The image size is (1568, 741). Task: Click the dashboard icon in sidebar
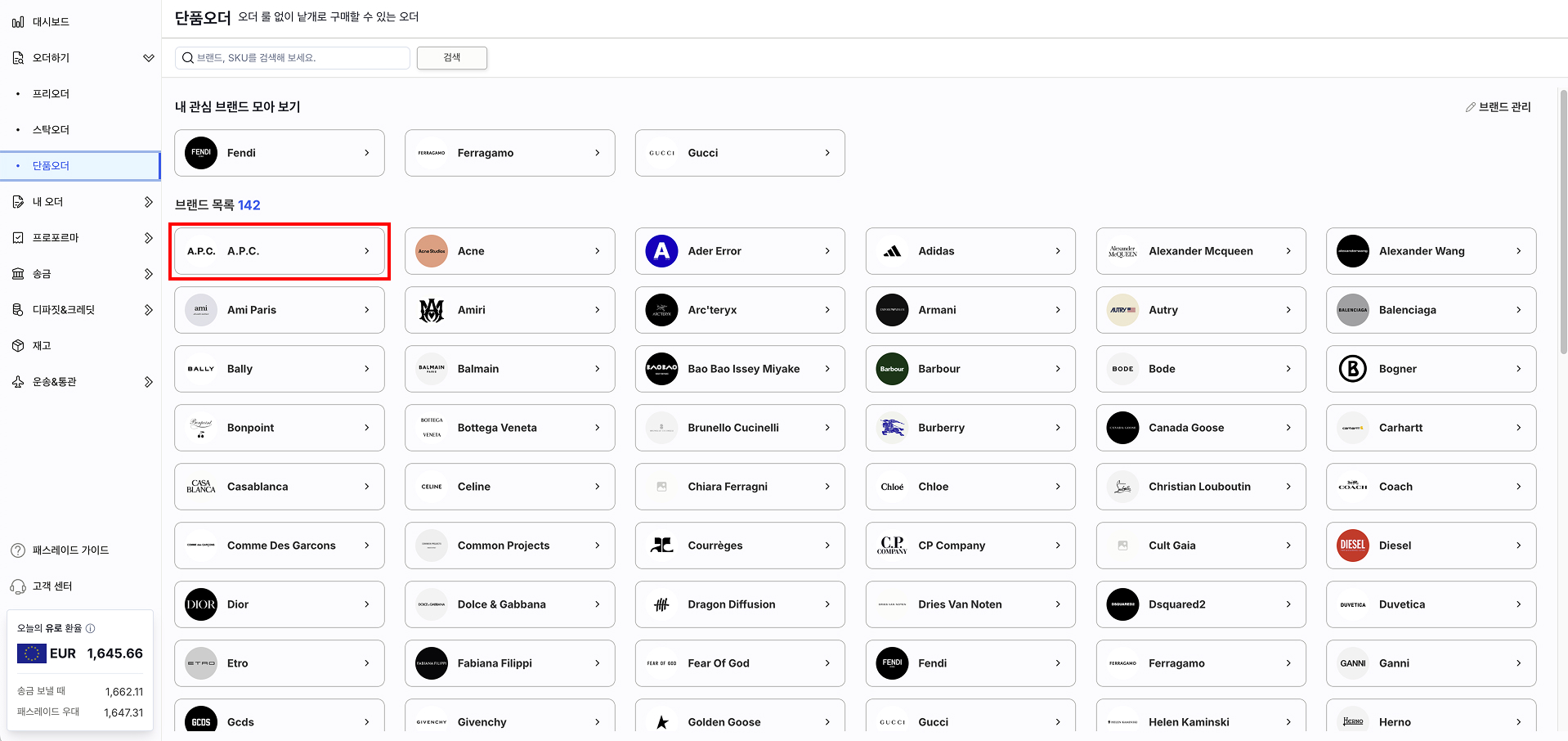[18, 22]
